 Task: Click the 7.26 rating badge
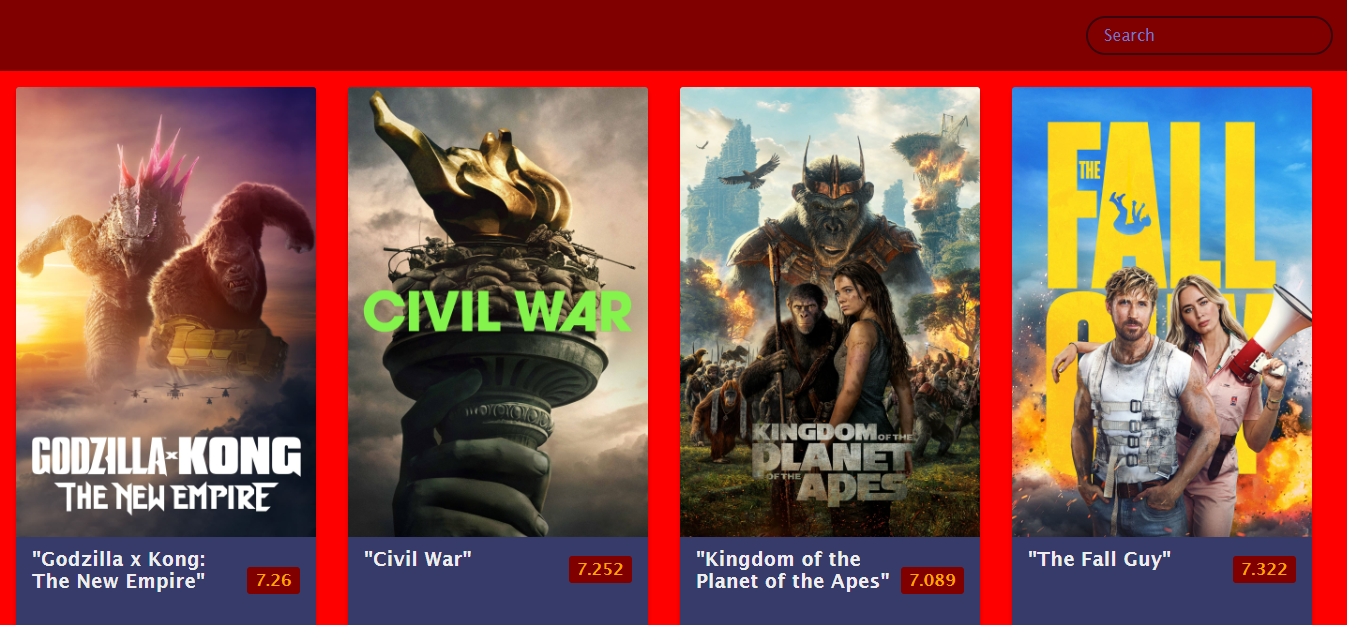[274, 580]
